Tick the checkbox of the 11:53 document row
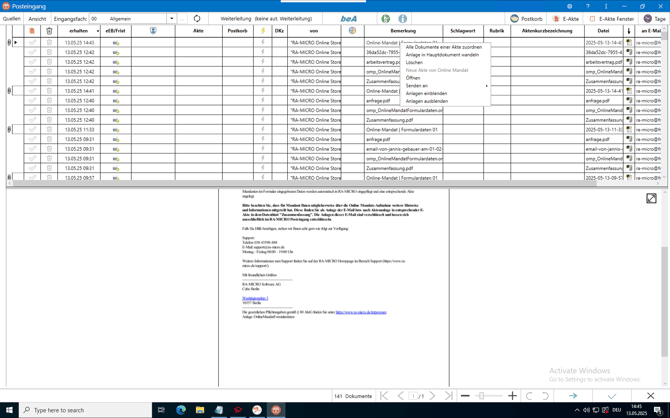Screen dimensions: 670x418 (x=33, y=129)
